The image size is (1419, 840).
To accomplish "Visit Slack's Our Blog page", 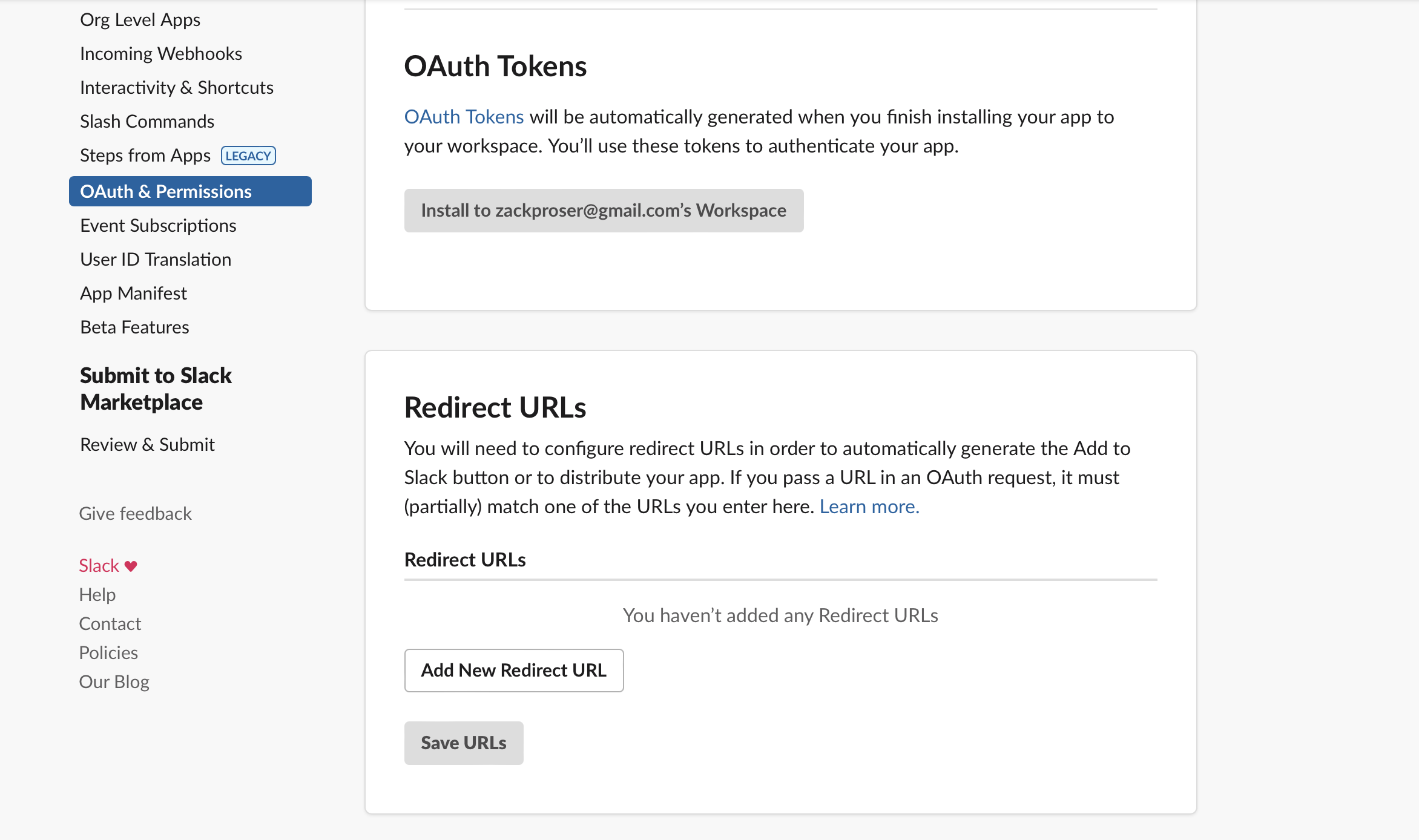I will (114, 681).
